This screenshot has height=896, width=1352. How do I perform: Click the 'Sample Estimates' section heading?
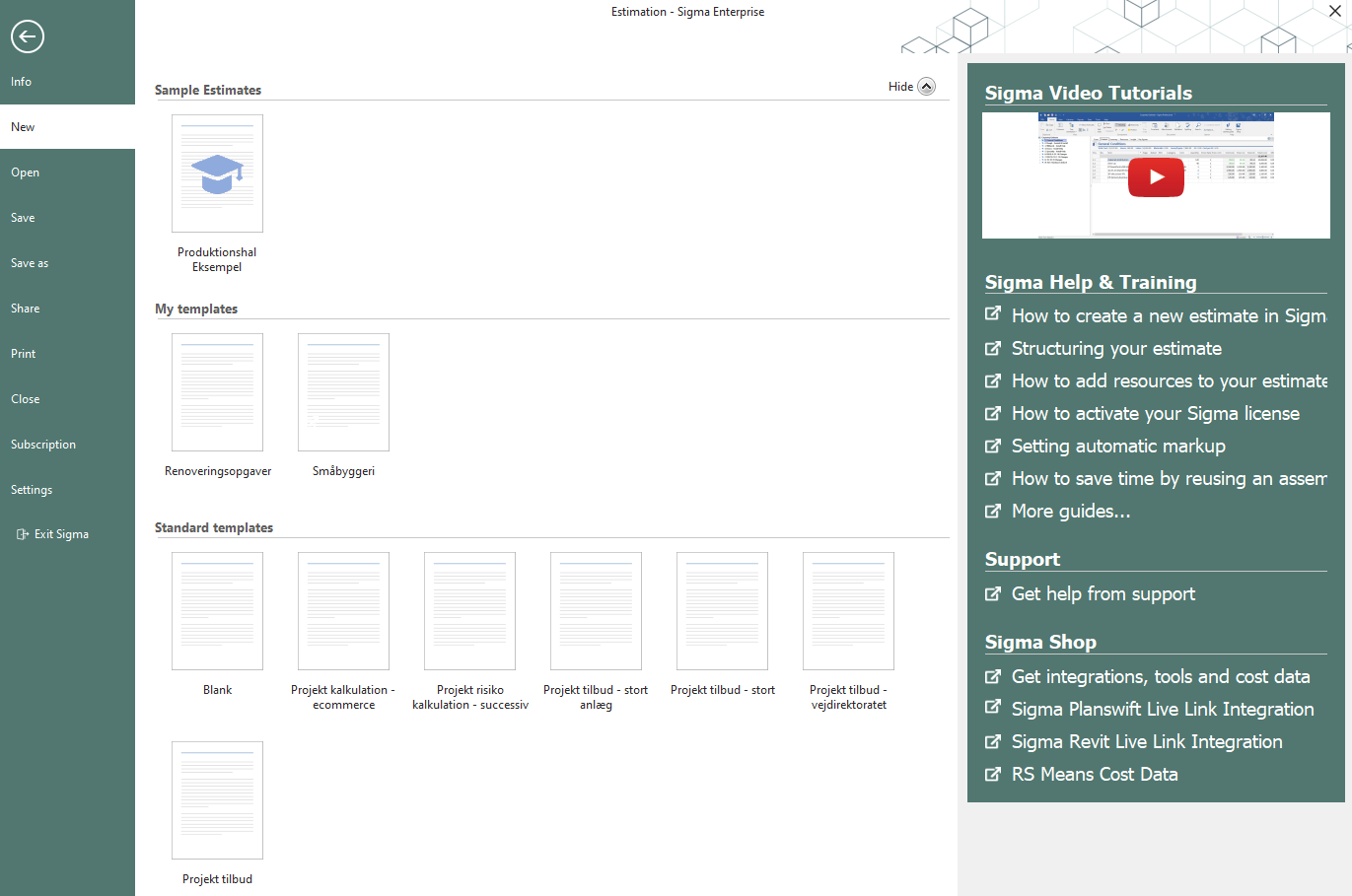tap(208, 90)
